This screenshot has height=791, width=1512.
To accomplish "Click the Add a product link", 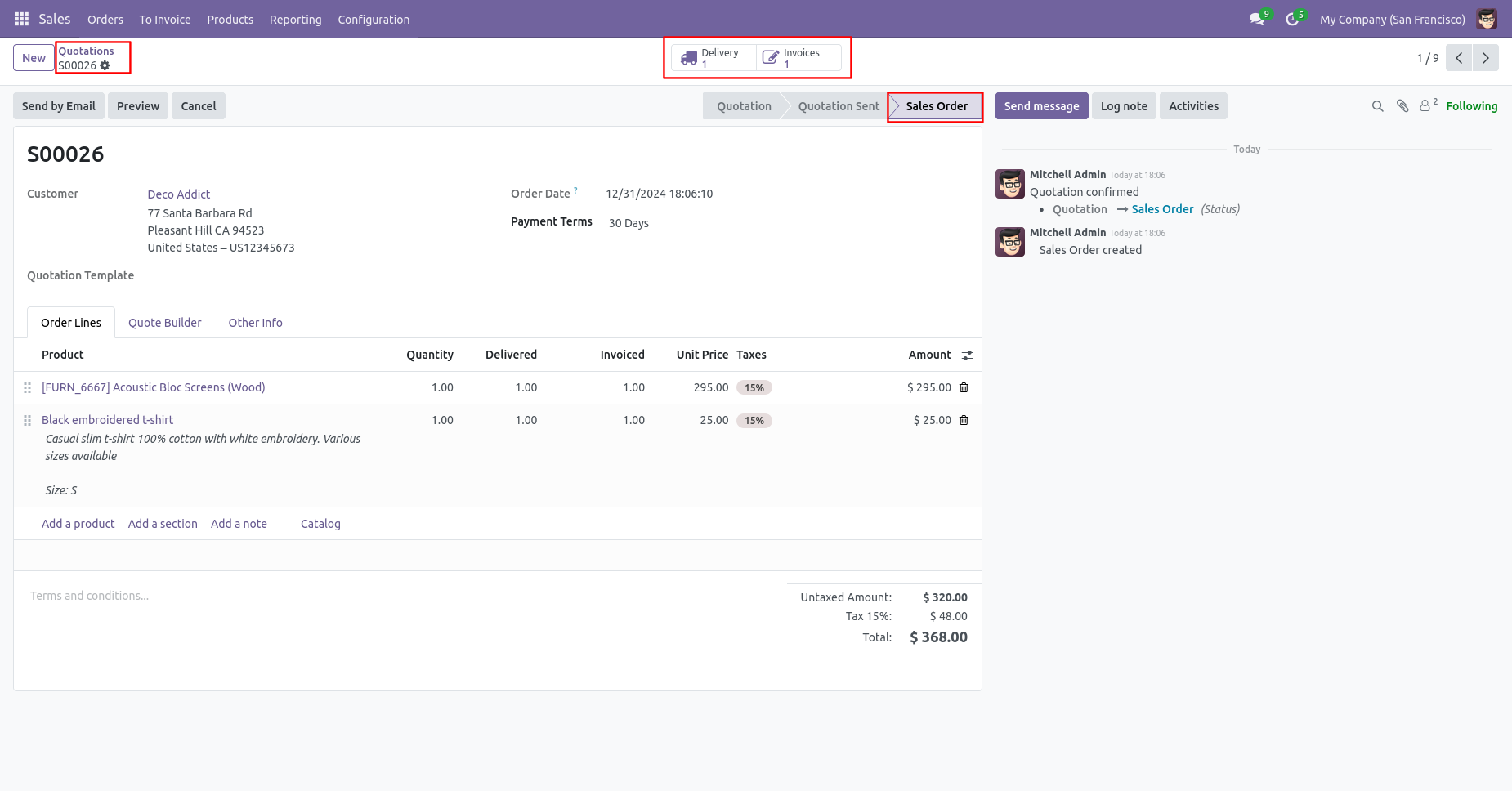I will point(78,524).
